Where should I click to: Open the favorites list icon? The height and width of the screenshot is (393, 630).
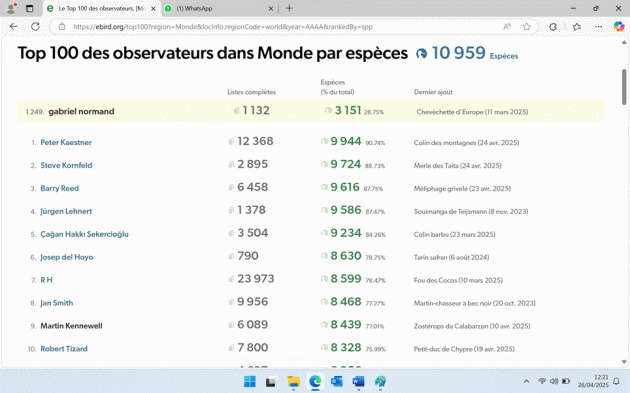(x=577, y=27)
